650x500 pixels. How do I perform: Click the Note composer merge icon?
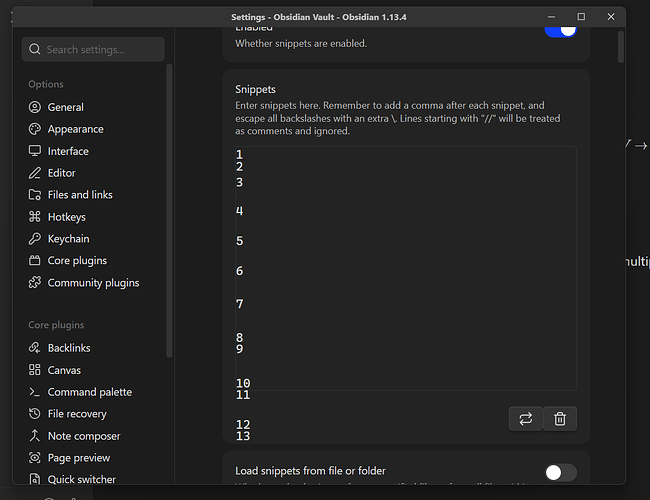[35, 436]
